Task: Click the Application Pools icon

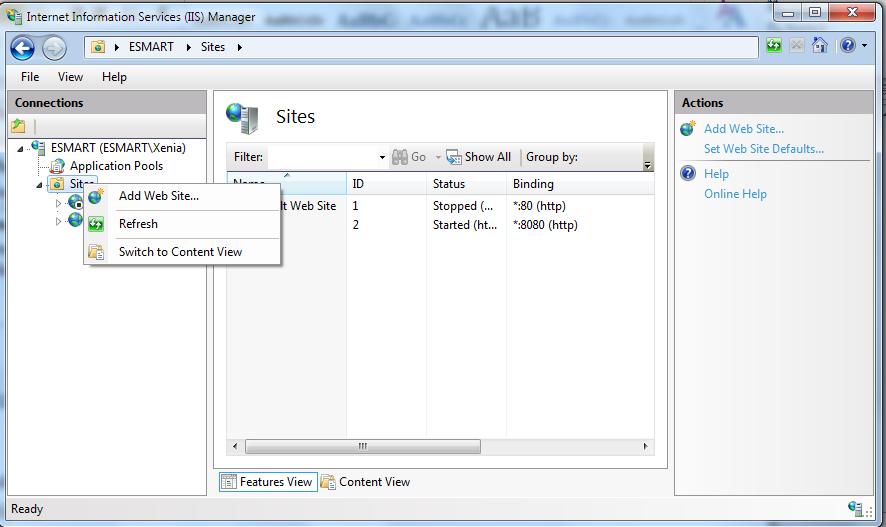Action: point(57,166)
